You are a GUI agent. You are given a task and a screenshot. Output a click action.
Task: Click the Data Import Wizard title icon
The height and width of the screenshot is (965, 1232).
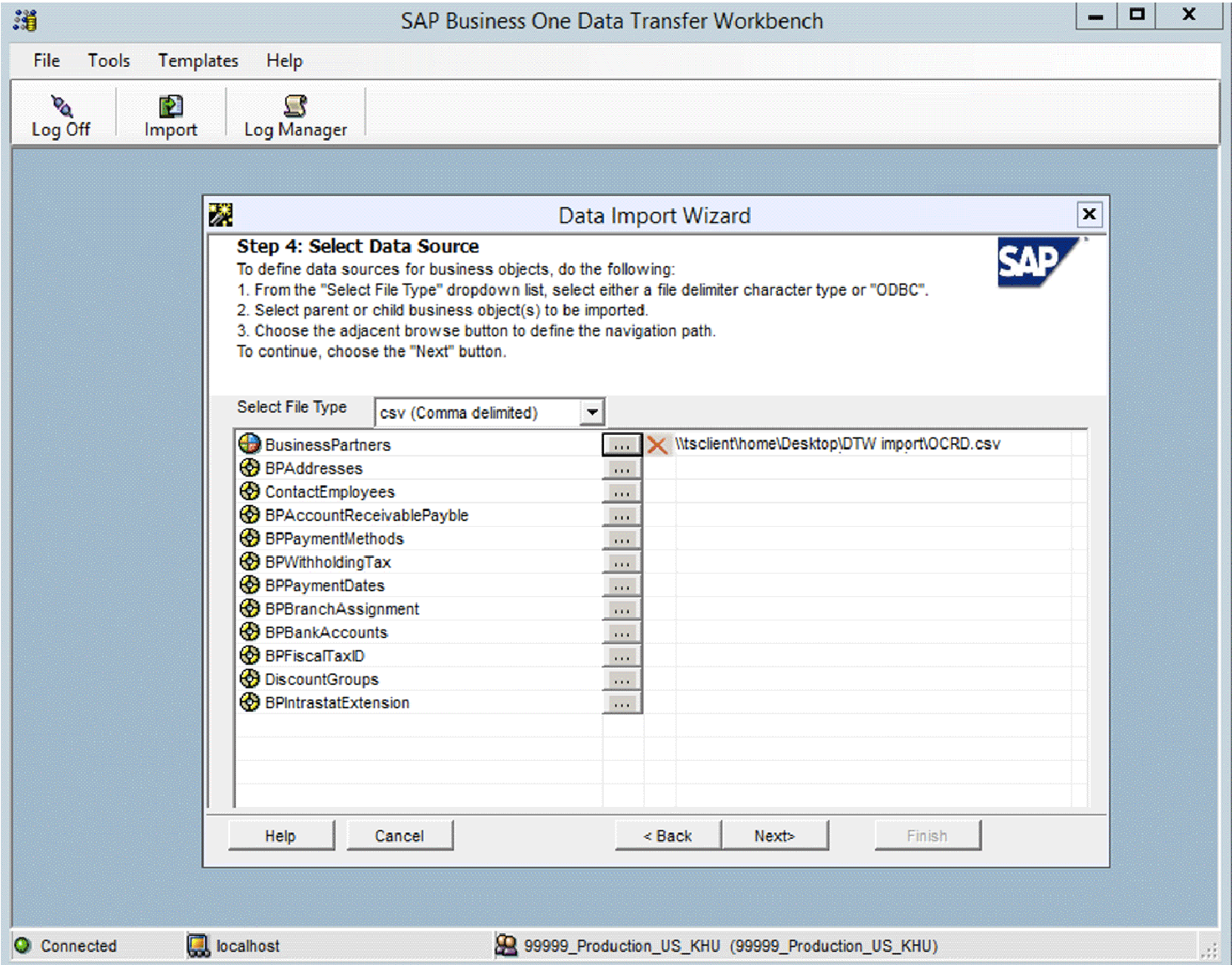(221, 215)
